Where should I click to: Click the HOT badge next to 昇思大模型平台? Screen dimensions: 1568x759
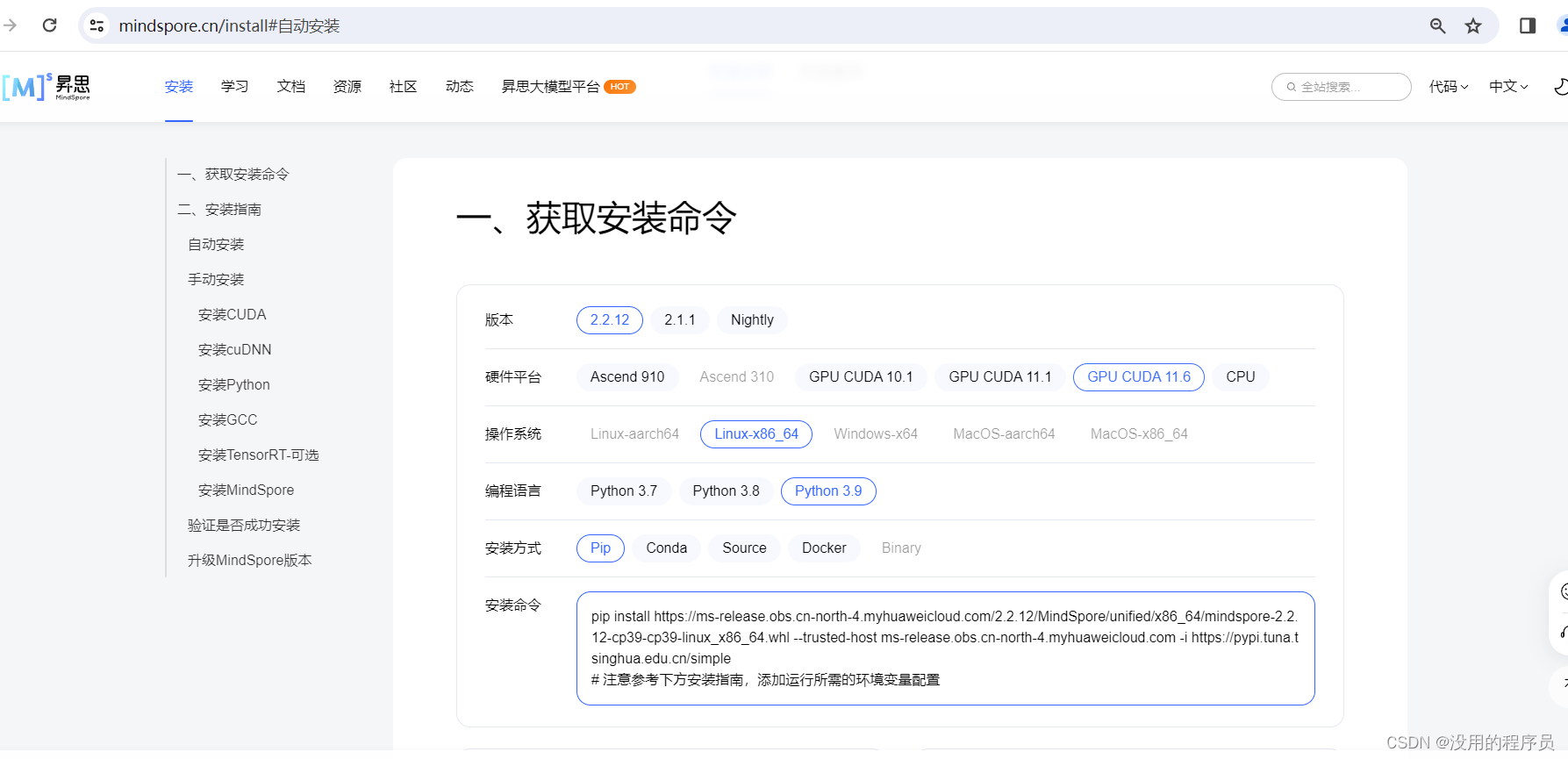pyautogui.click(x=619, y=87)
